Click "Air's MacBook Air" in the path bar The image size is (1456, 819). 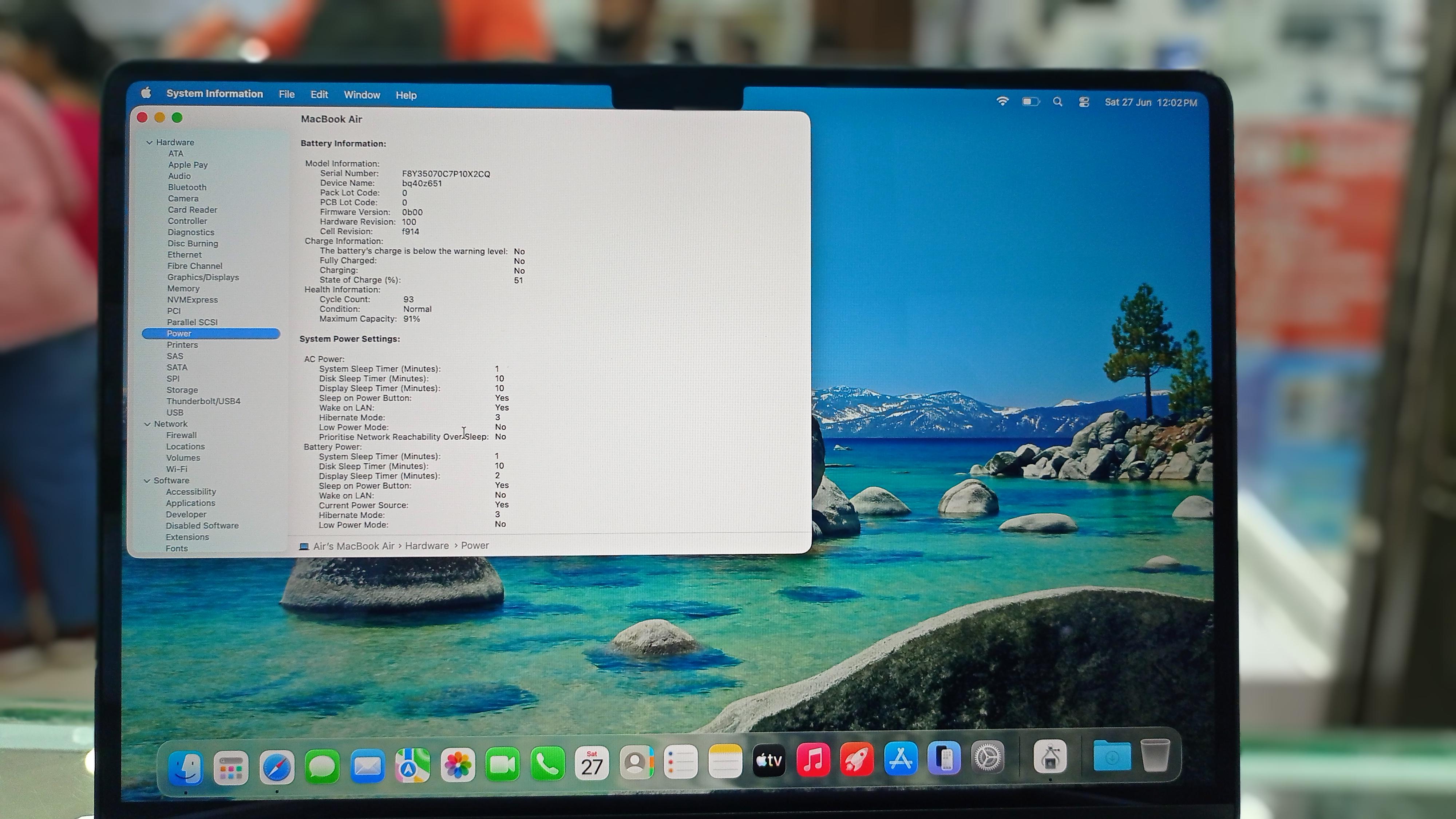[354, 546]
